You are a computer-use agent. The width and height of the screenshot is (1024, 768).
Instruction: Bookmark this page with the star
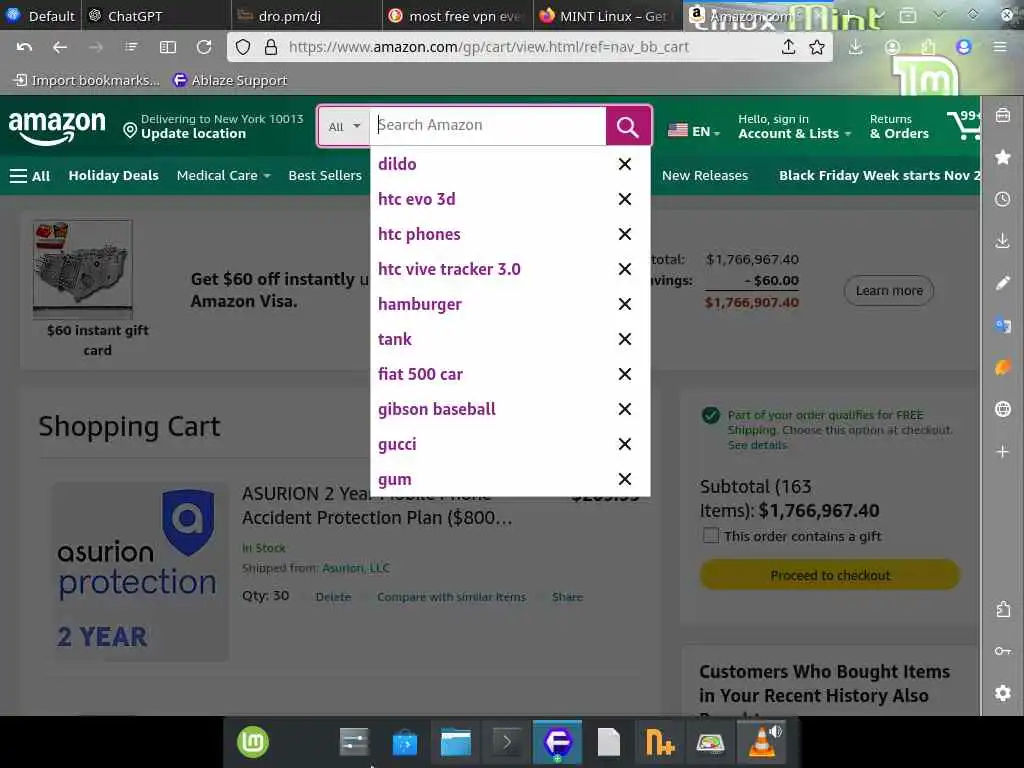pyautogui.click(x=816, y=47)
